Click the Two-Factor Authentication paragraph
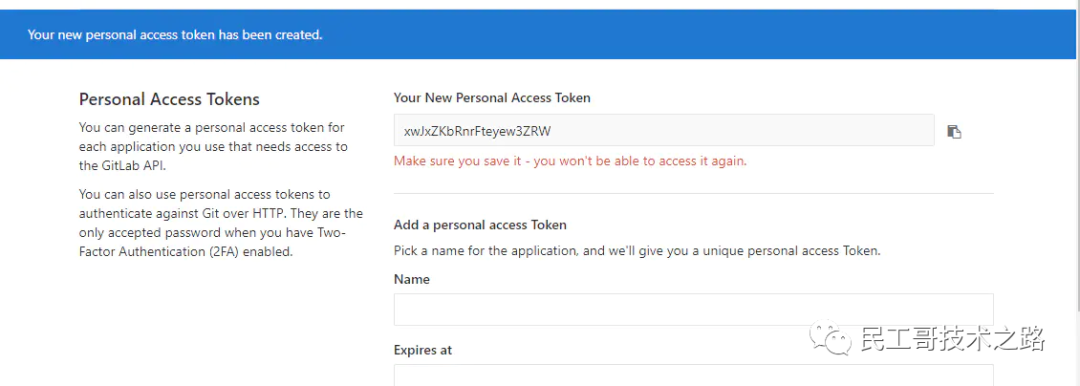This screenshot has height=386, width=1080. (x=221, y=223)
